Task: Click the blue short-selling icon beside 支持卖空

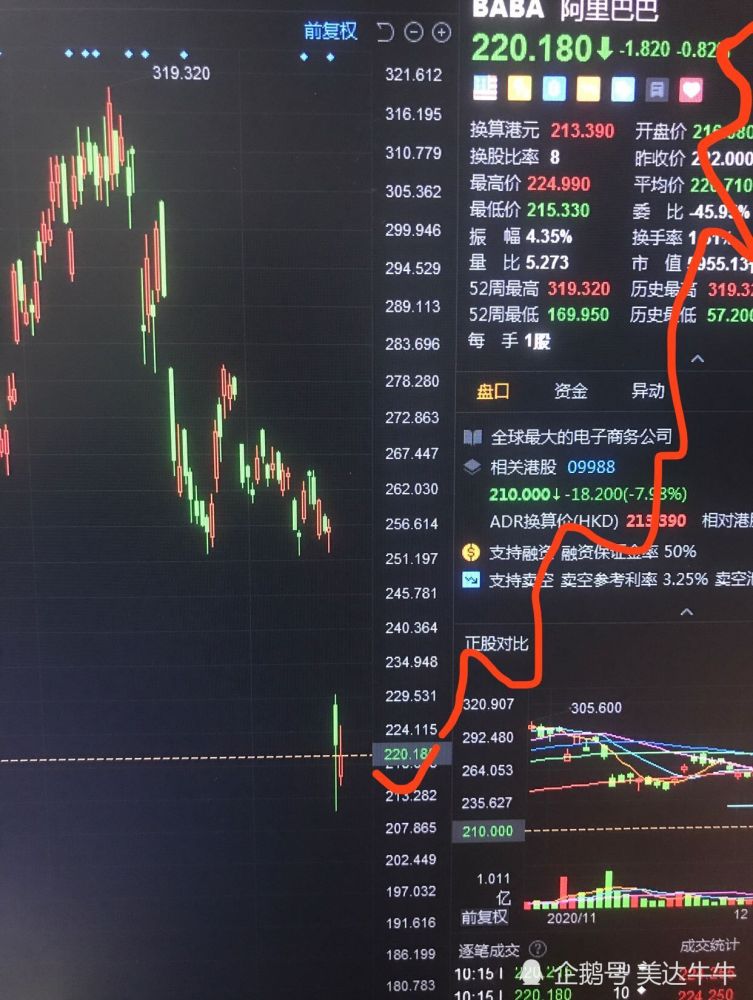Action: tap(471, 580)
